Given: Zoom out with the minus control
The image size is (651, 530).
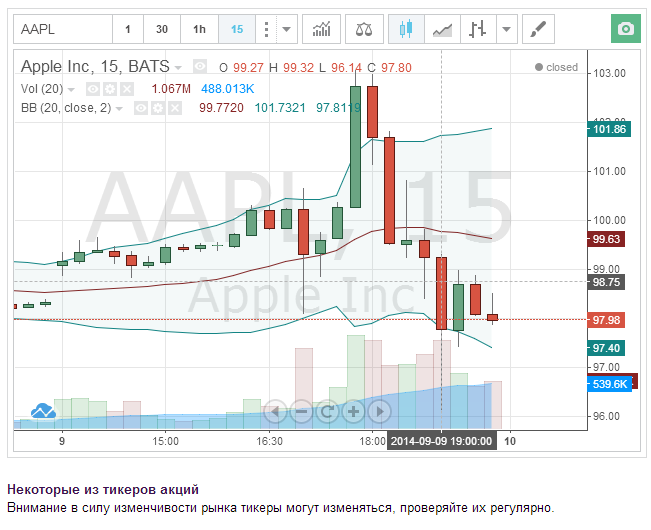Looking at the screenshot, I should 301,412.
